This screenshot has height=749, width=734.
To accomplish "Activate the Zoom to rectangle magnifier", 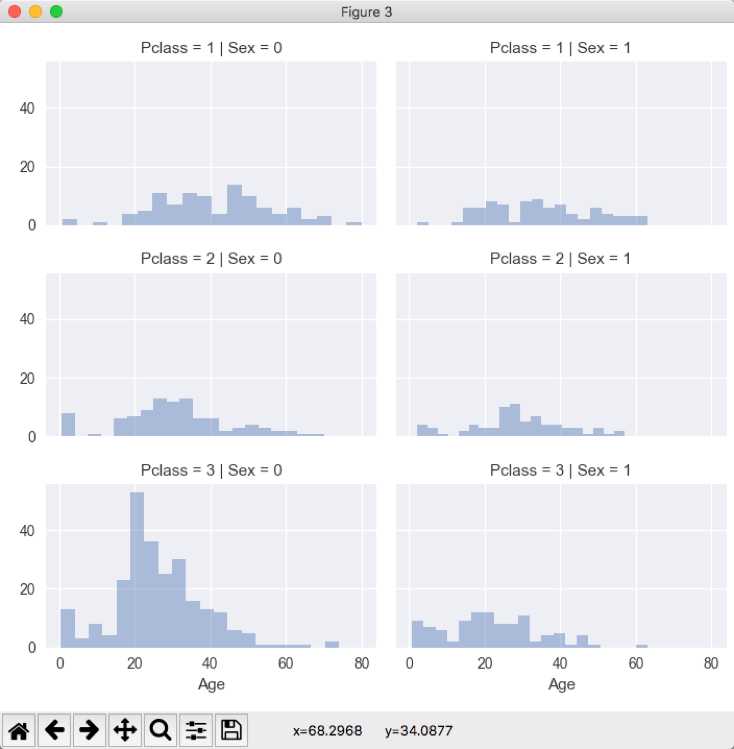I will [x=160, y=730].
